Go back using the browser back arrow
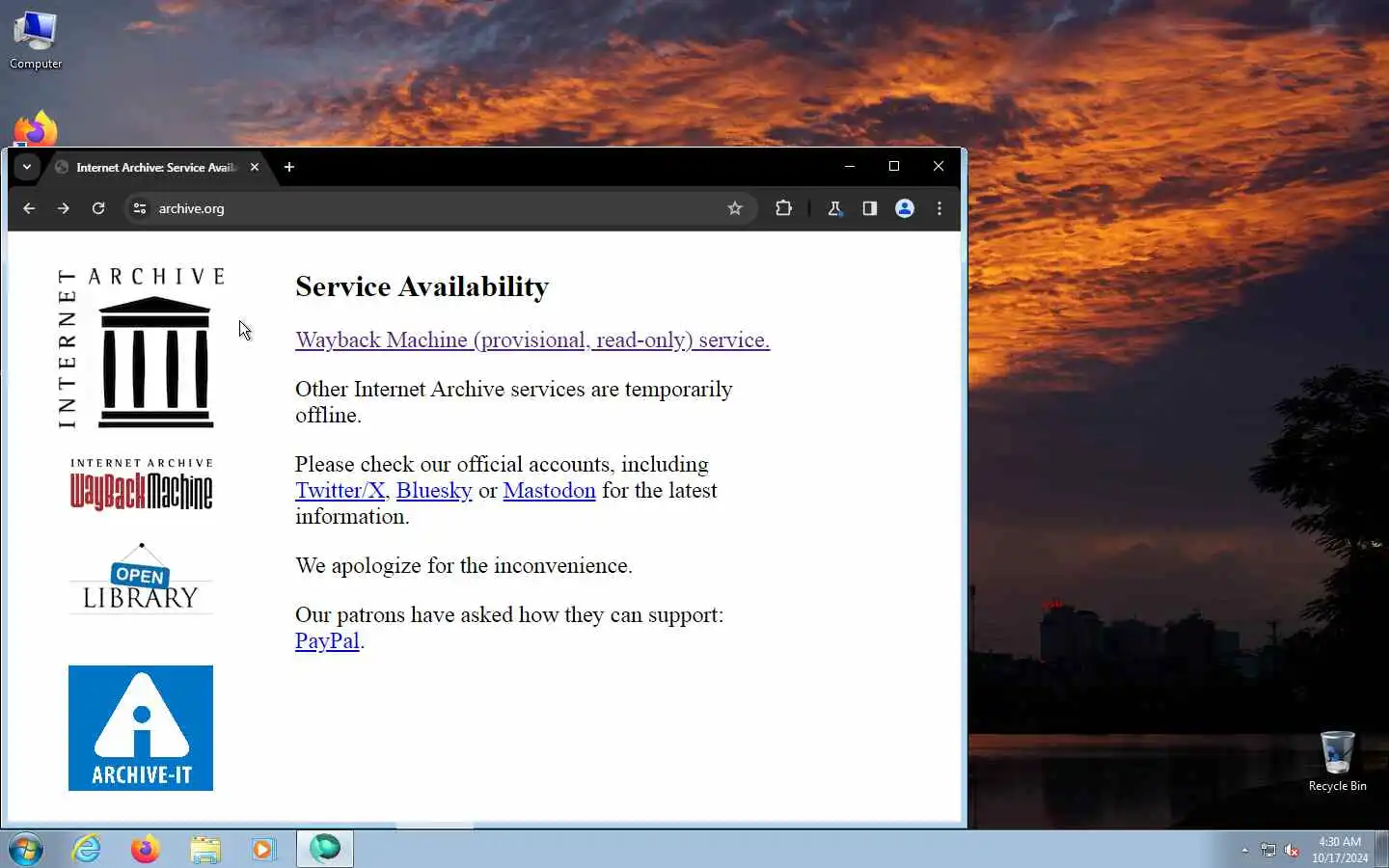 (29, 208)
